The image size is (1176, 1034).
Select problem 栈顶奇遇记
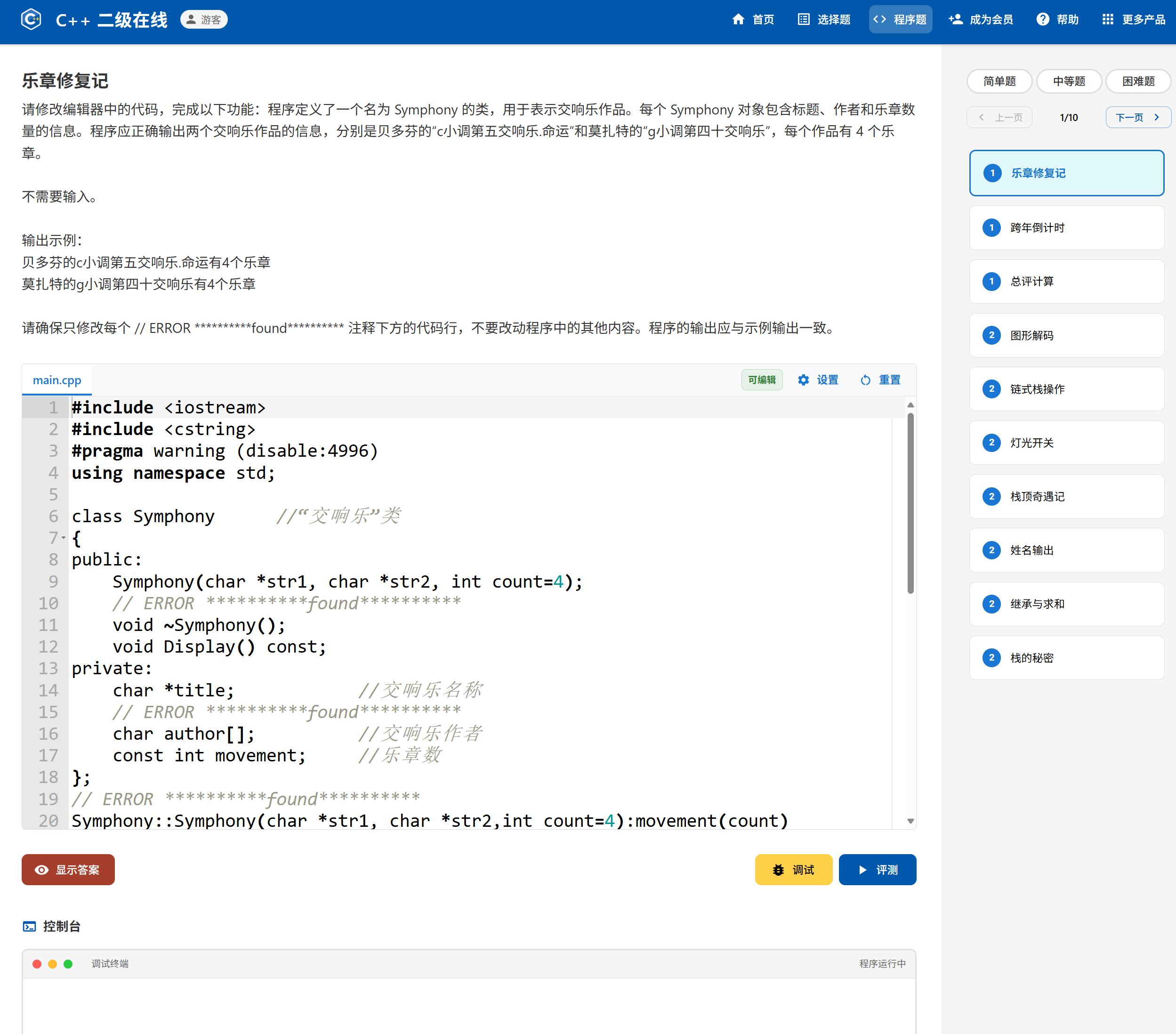[x=1067, y=497]
